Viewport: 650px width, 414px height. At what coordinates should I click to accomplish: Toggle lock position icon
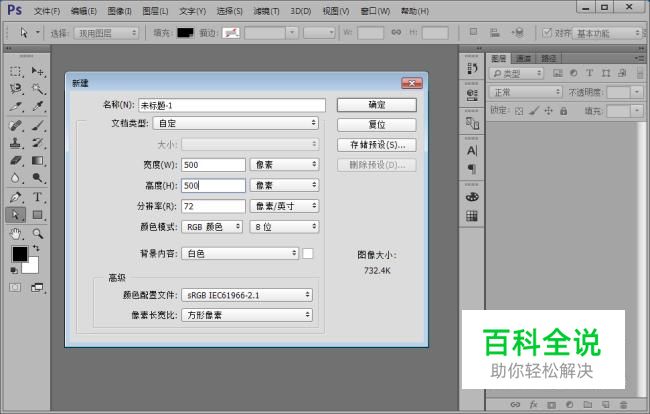click(x=548, y=111)
